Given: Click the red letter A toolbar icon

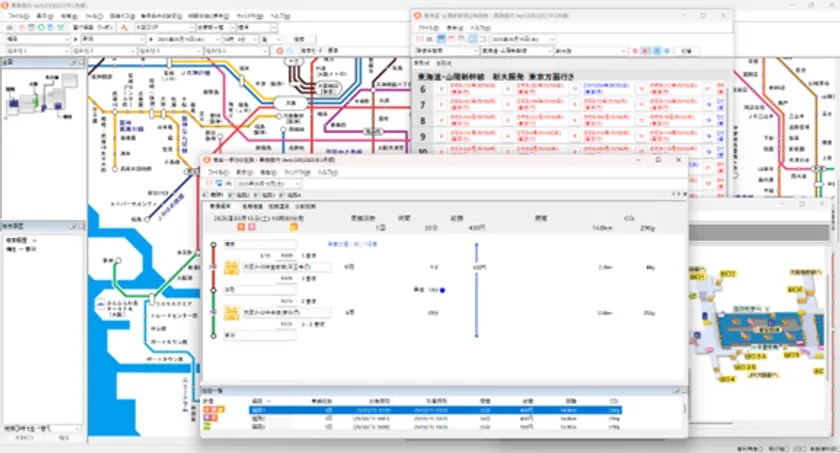Looking at the screenshot, I should 124,28.
